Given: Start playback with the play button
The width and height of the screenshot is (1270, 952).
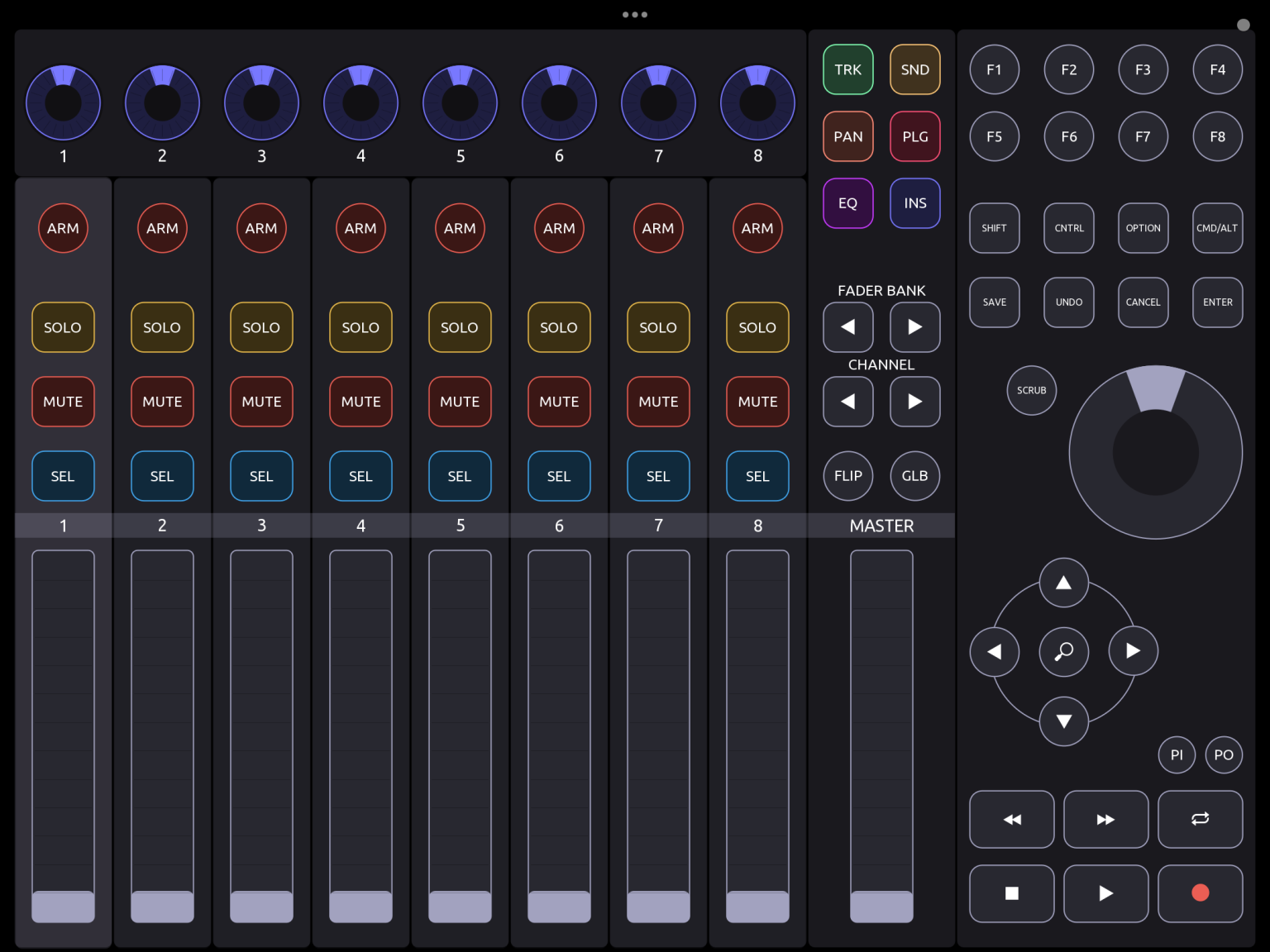Looking at the screenshot, I should (x=1105, y=893).
